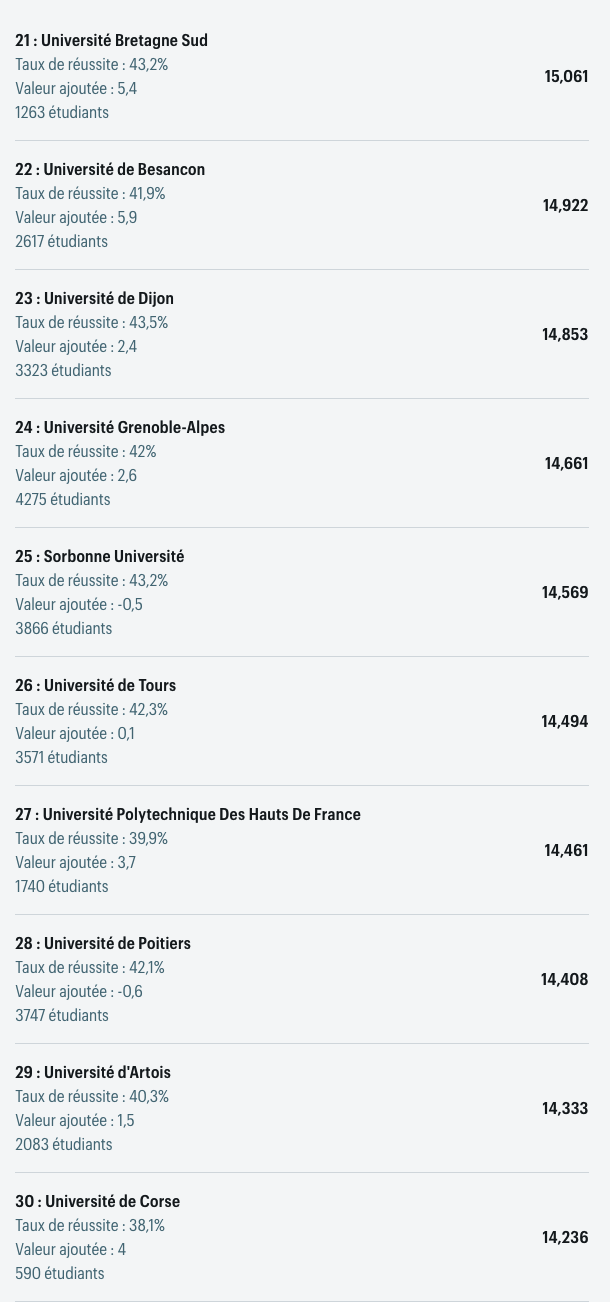Click Valeur ajoutée -0,5 text
The width and height of the screenshot is (610, 1302).
tap(79, 605)
